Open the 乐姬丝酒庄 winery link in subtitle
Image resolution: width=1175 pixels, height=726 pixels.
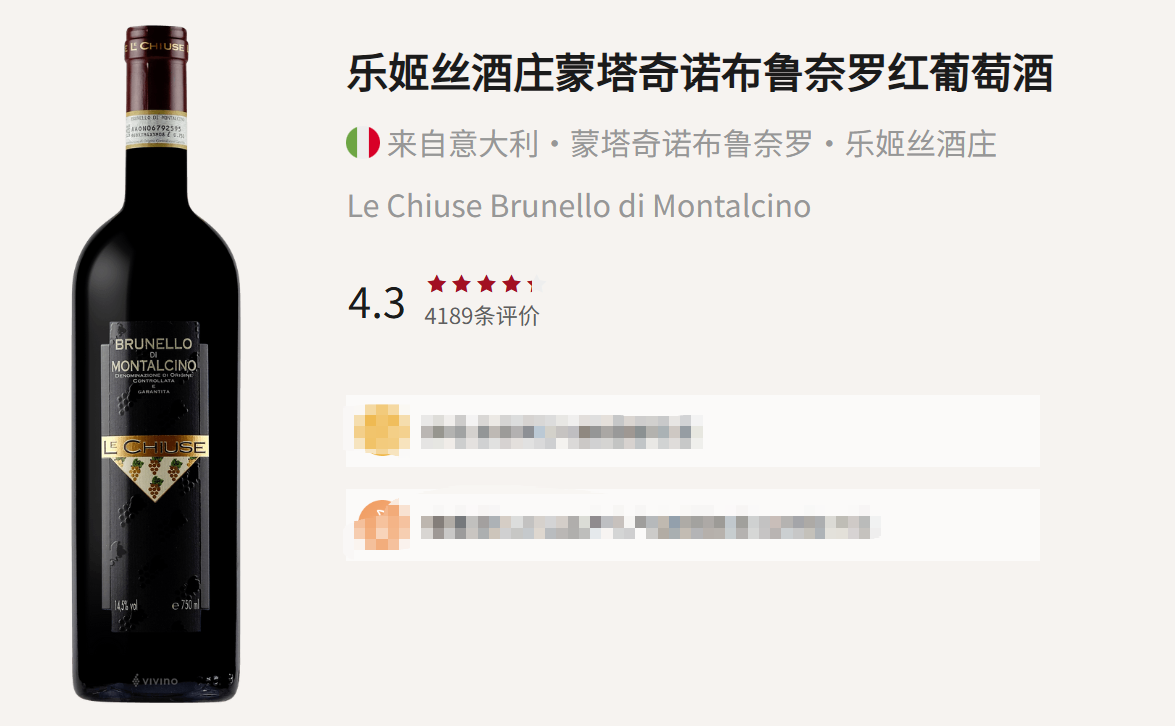920,144
